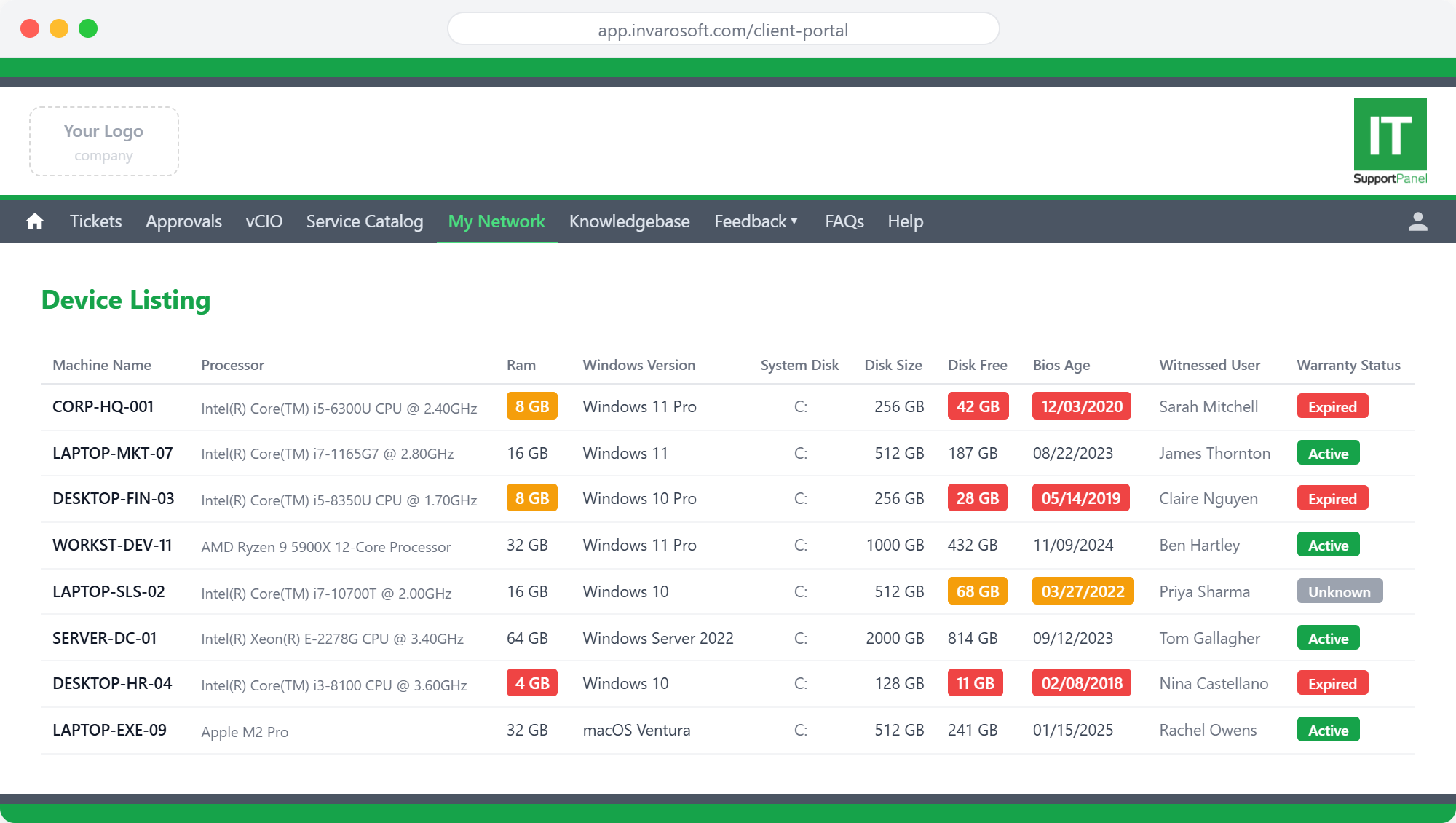Click the 02/08/2018 bios age badge

click(x=1082, y=683)
